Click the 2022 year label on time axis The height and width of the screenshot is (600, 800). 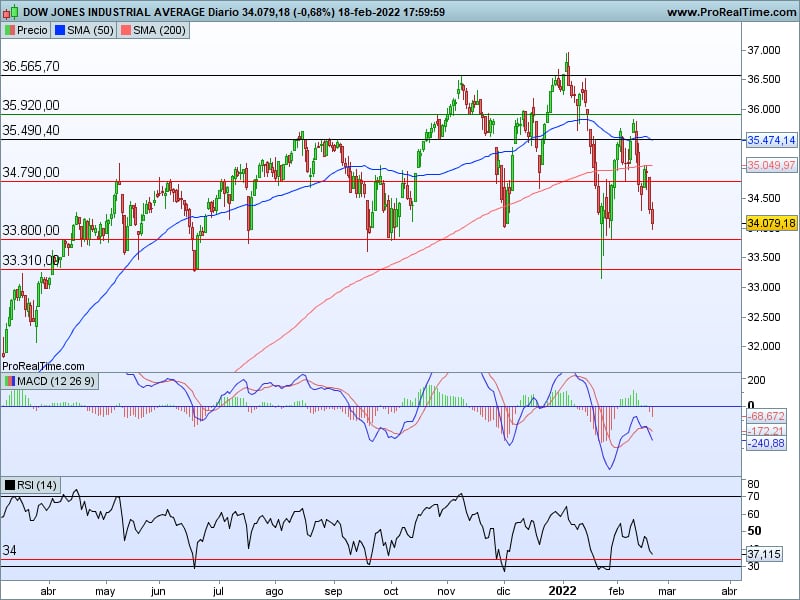(562, 591)
